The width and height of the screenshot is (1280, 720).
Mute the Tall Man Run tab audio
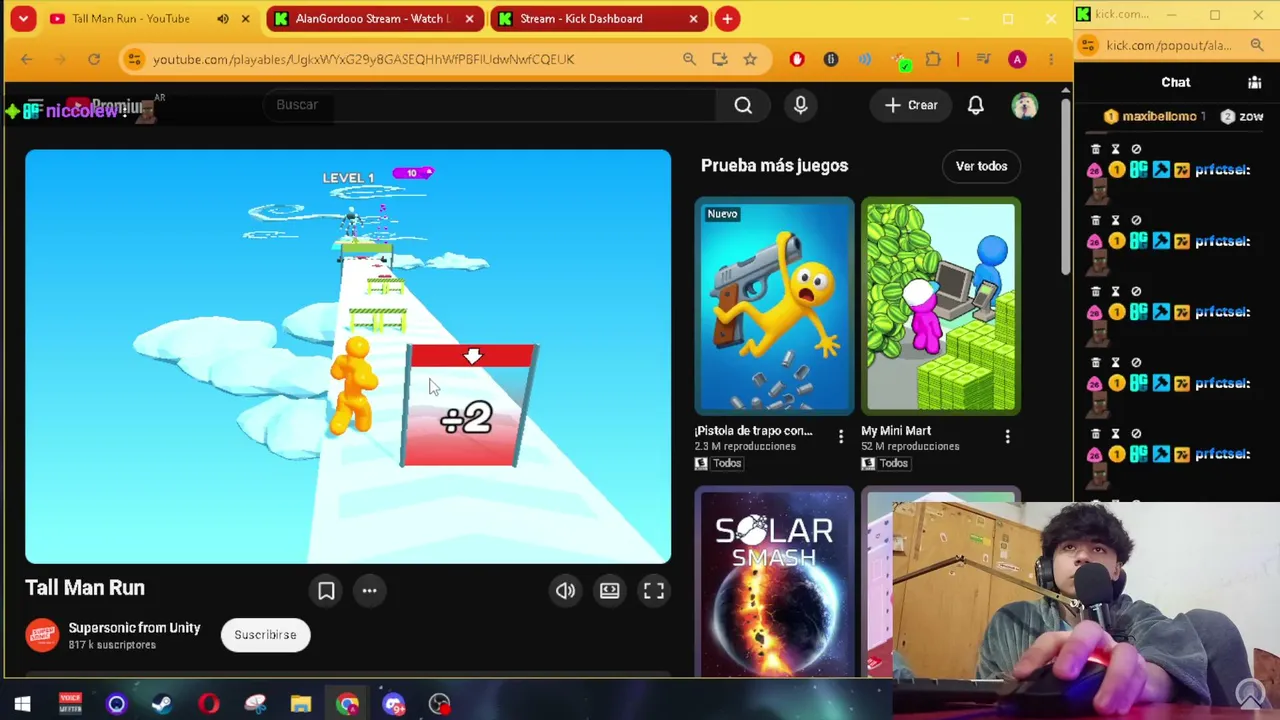tap(222, 19)
